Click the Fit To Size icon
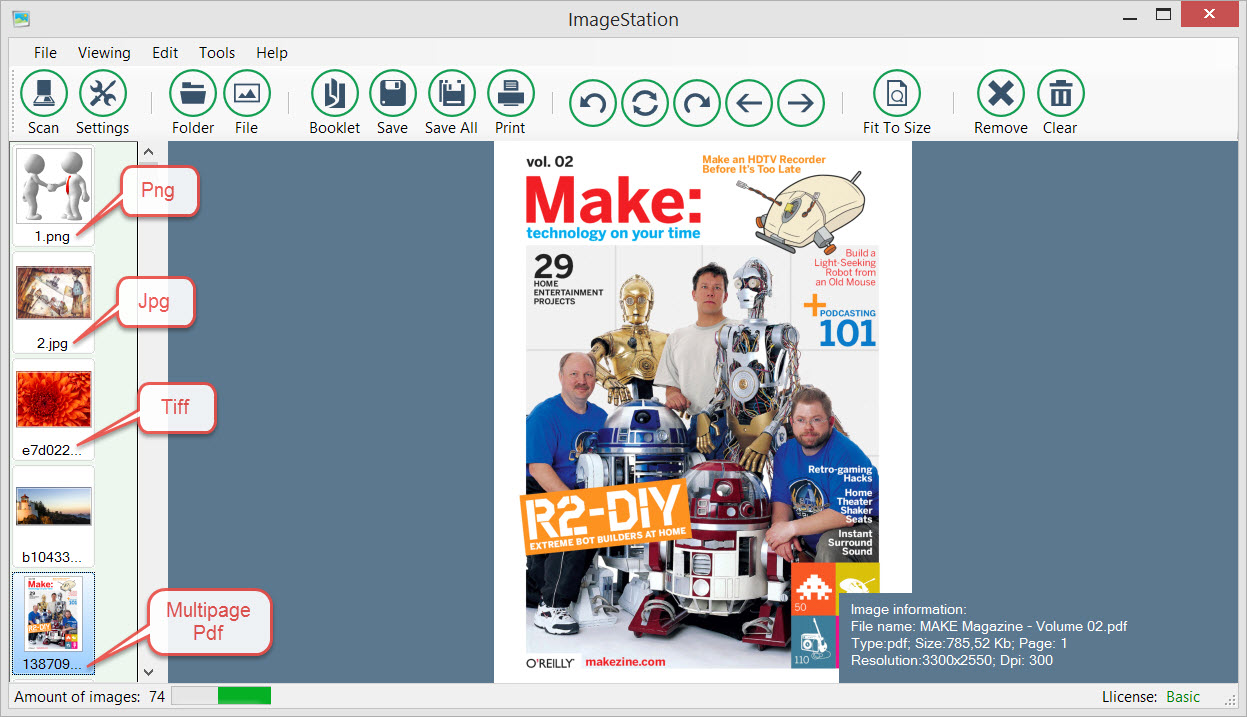The width and height of the screenshot is (1247, 717). [897, 95]
